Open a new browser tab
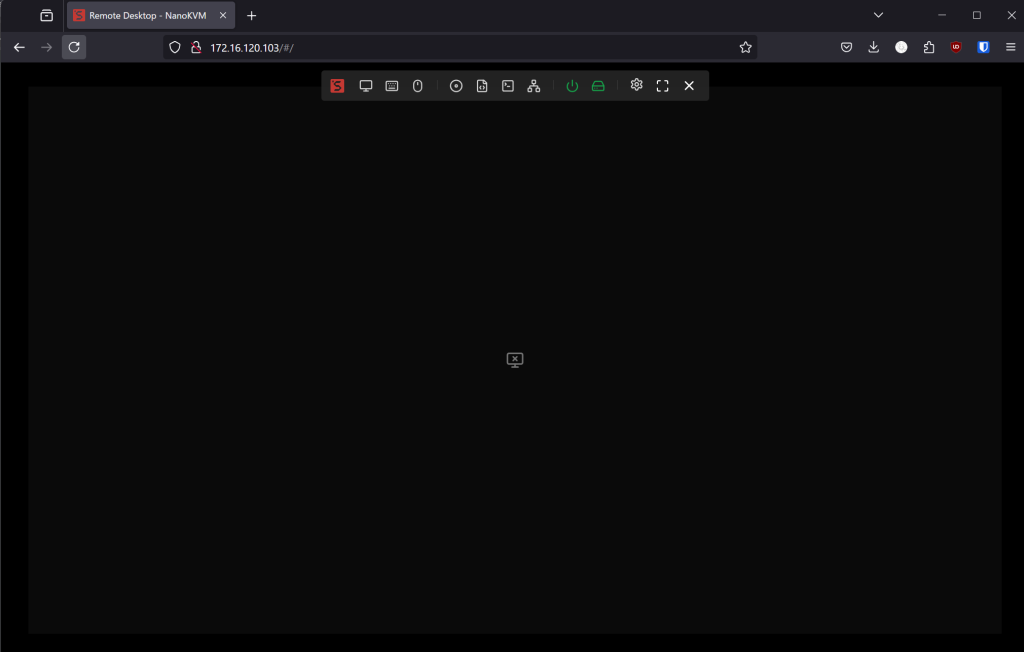1024x652 pixels. pos(251,16)
